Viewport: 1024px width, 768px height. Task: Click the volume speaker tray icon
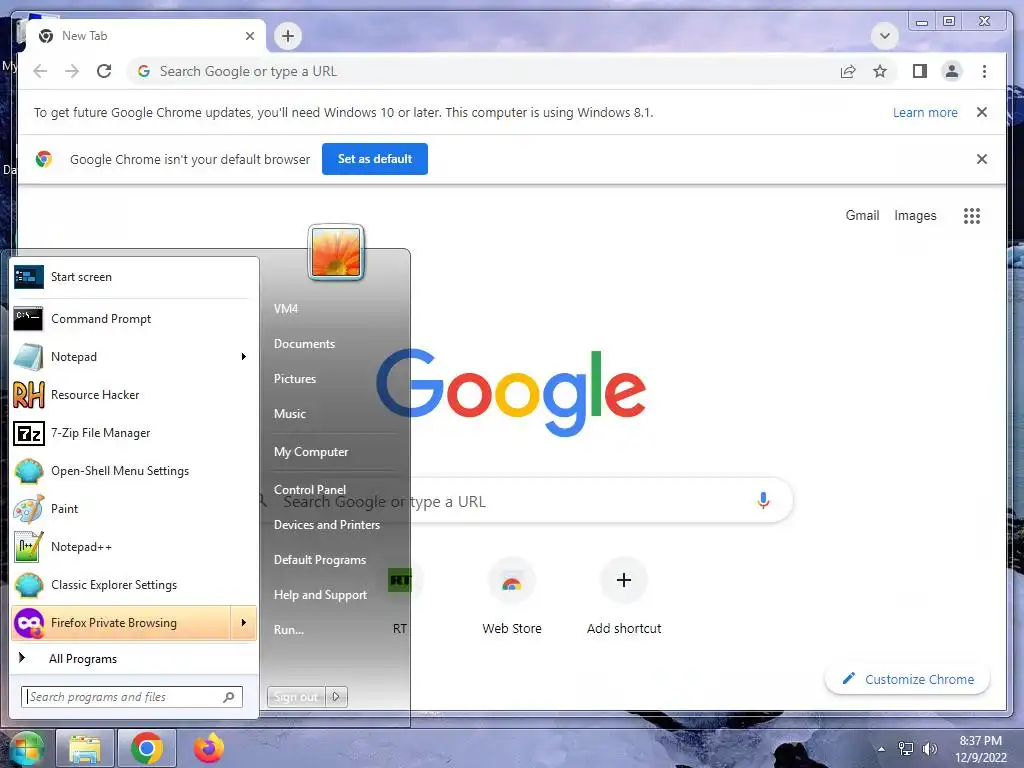[929, 749]
